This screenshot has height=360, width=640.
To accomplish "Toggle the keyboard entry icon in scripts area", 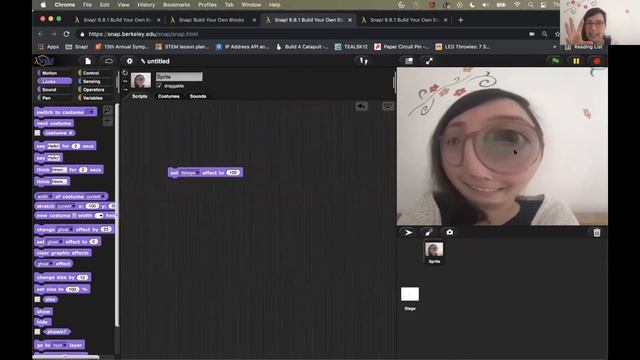I will tap(388, 107).
